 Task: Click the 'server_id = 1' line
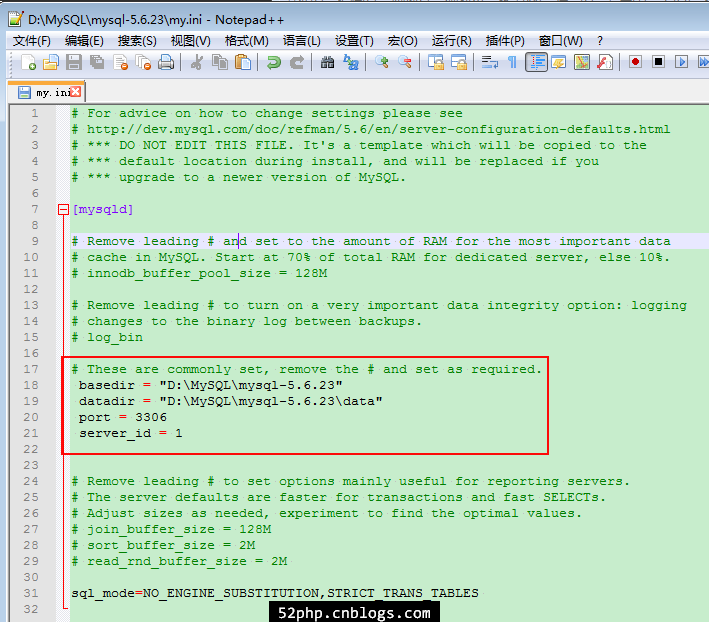[131, 433]
